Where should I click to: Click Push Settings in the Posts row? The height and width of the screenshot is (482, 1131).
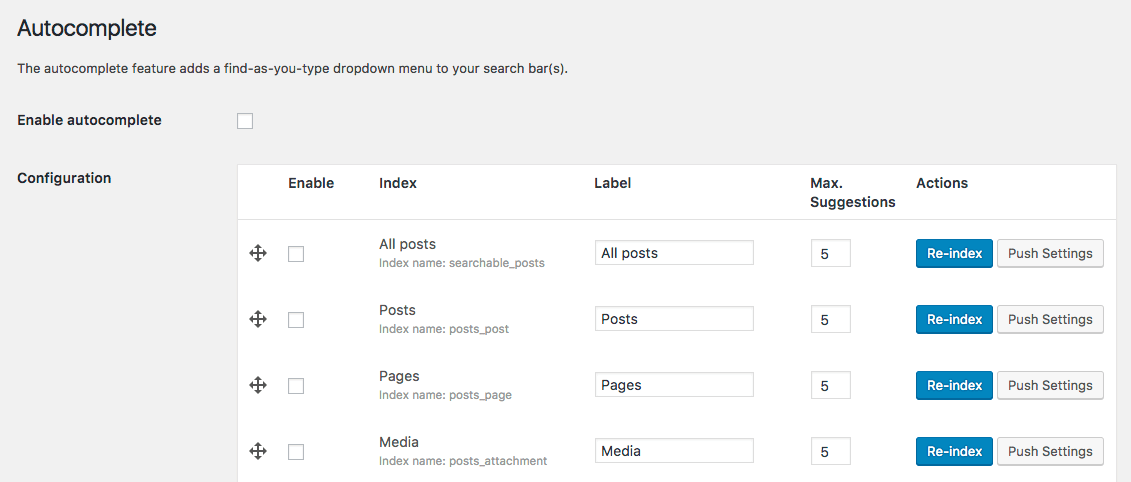point(1050,319)
